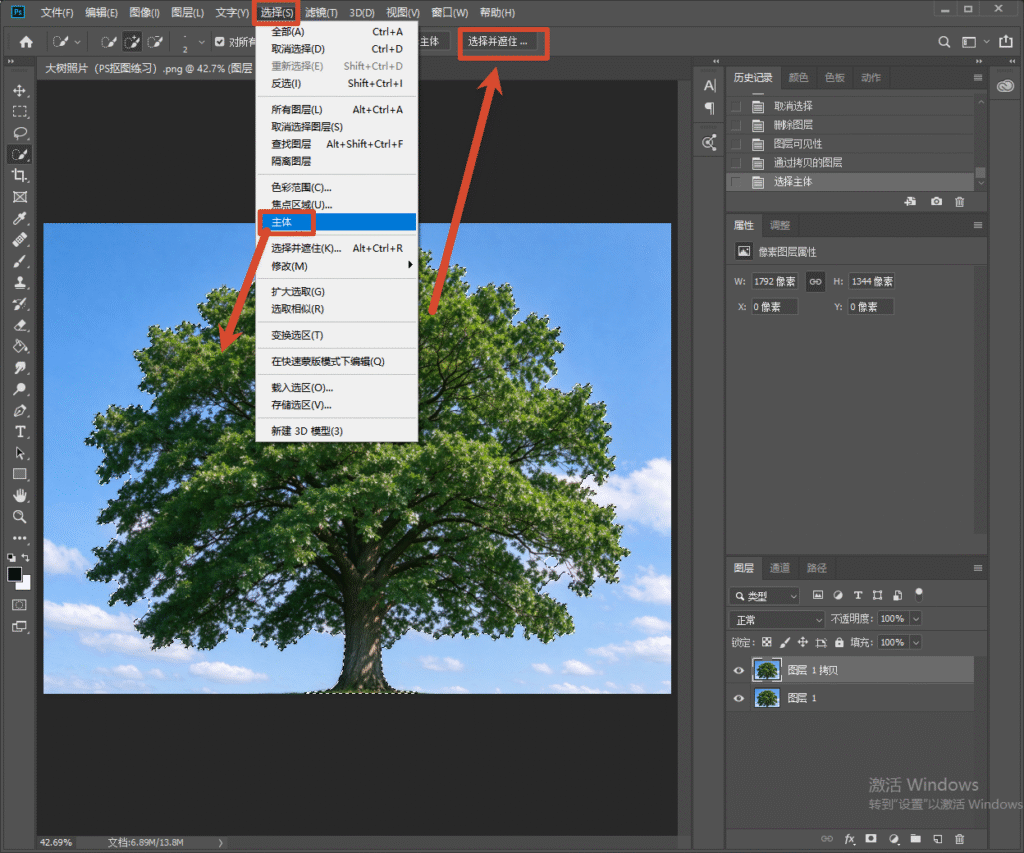The height and width of the screenshot is (853, 1024).
Task: Select the Brush tool in the toolbox
Action: point(20,261)
